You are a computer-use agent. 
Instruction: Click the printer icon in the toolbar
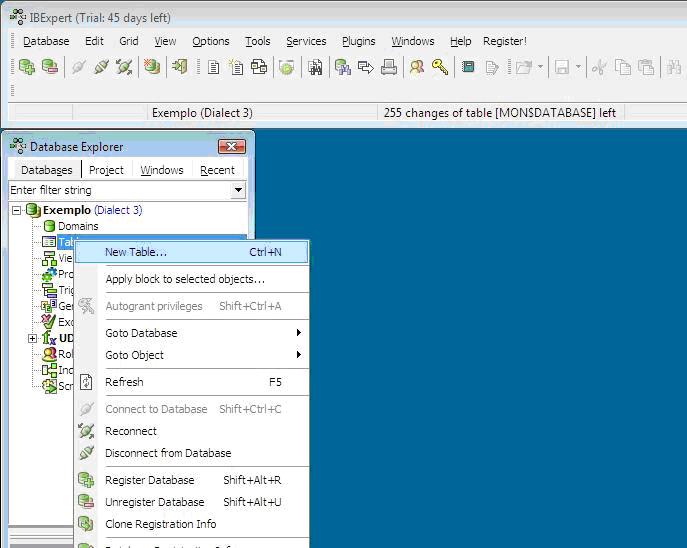388,67
